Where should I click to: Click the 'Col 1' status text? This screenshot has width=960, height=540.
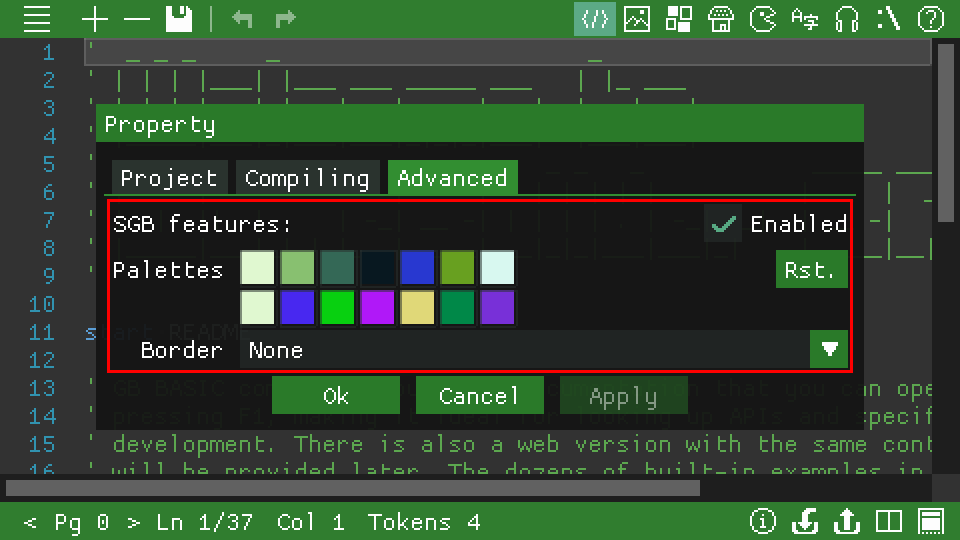coord(310,522)
